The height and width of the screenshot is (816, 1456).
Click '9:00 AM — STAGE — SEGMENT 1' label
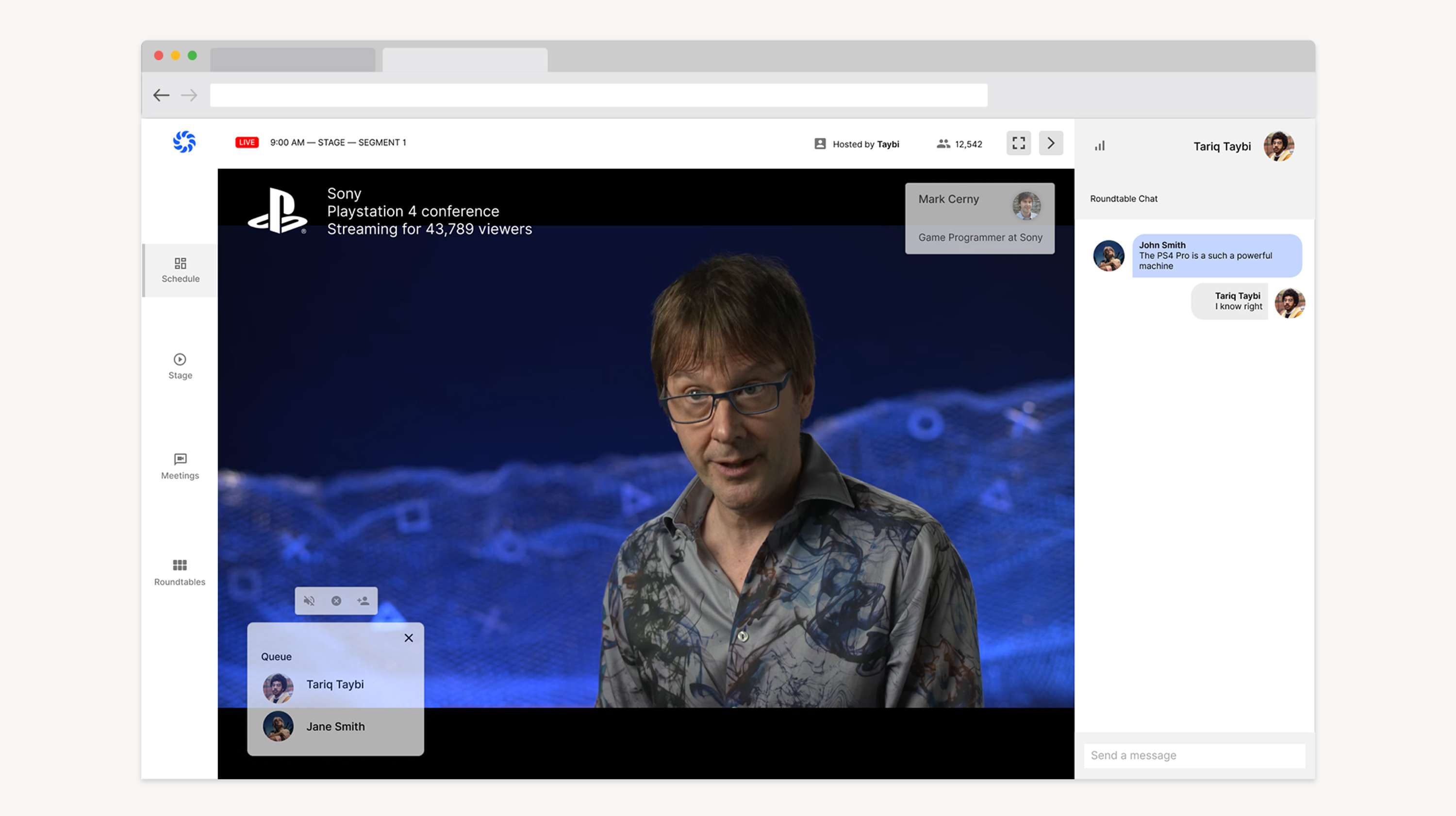click(x=338, y=143)
